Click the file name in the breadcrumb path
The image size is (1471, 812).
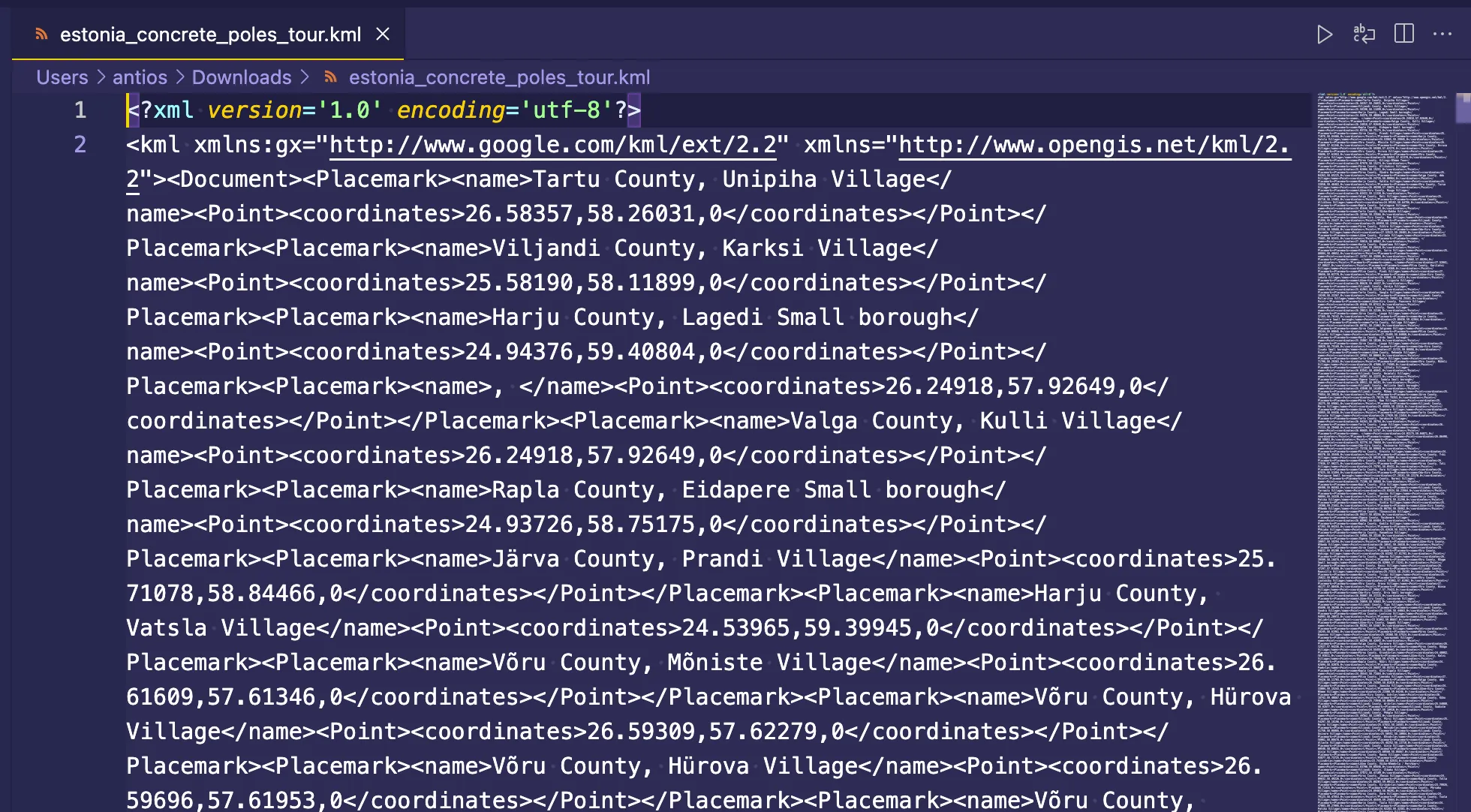pyautogui.click(x=499, y=77)
